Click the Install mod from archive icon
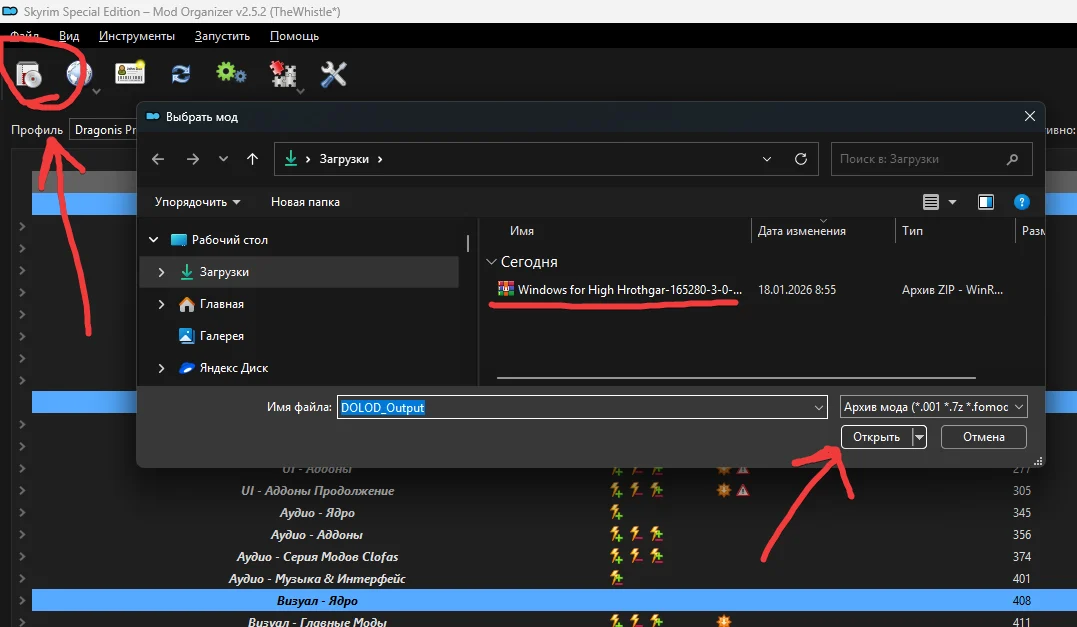This screenshot has width=1077, height=627. (x=30, y=74)
